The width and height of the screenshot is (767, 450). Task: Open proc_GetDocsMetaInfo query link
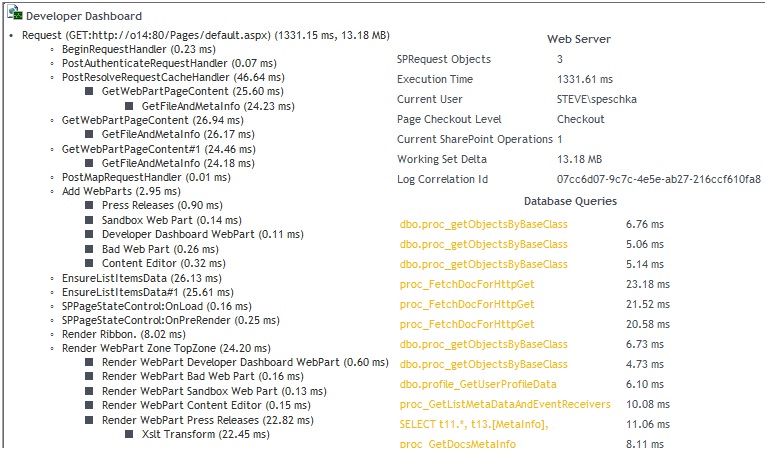click(x=457, y=444)
